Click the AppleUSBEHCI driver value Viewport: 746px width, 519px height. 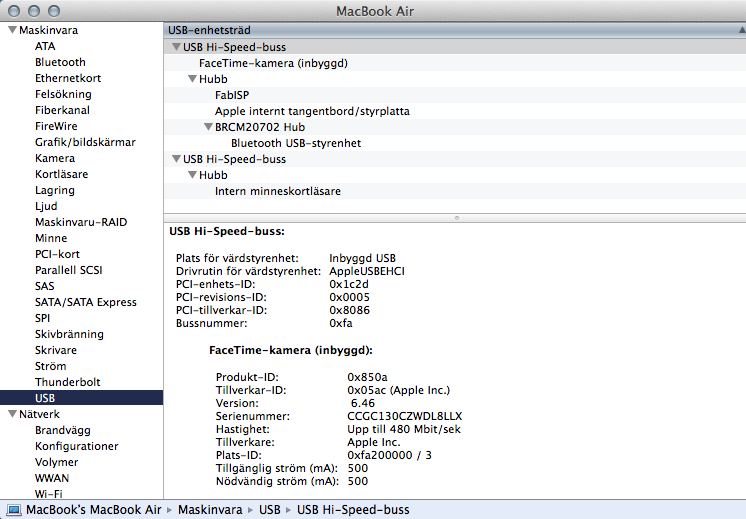[x=367, y=271]
